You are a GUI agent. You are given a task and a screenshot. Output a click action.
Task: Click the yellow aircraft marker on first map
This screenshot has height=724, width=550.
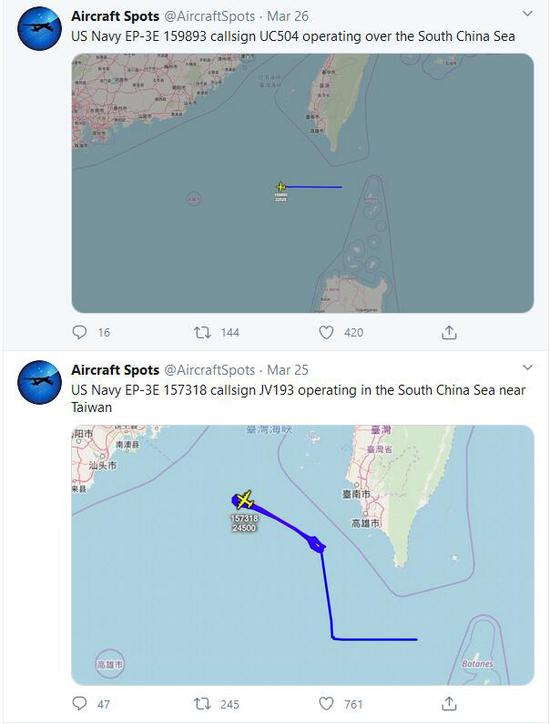281,187
